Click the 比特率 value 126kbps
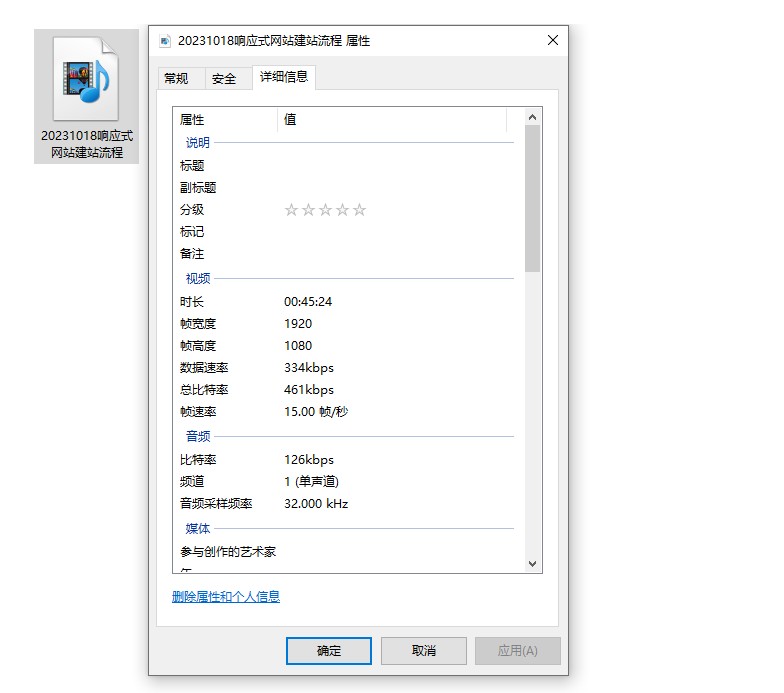This screenshot has width=784, height=693. click(309, 460)
